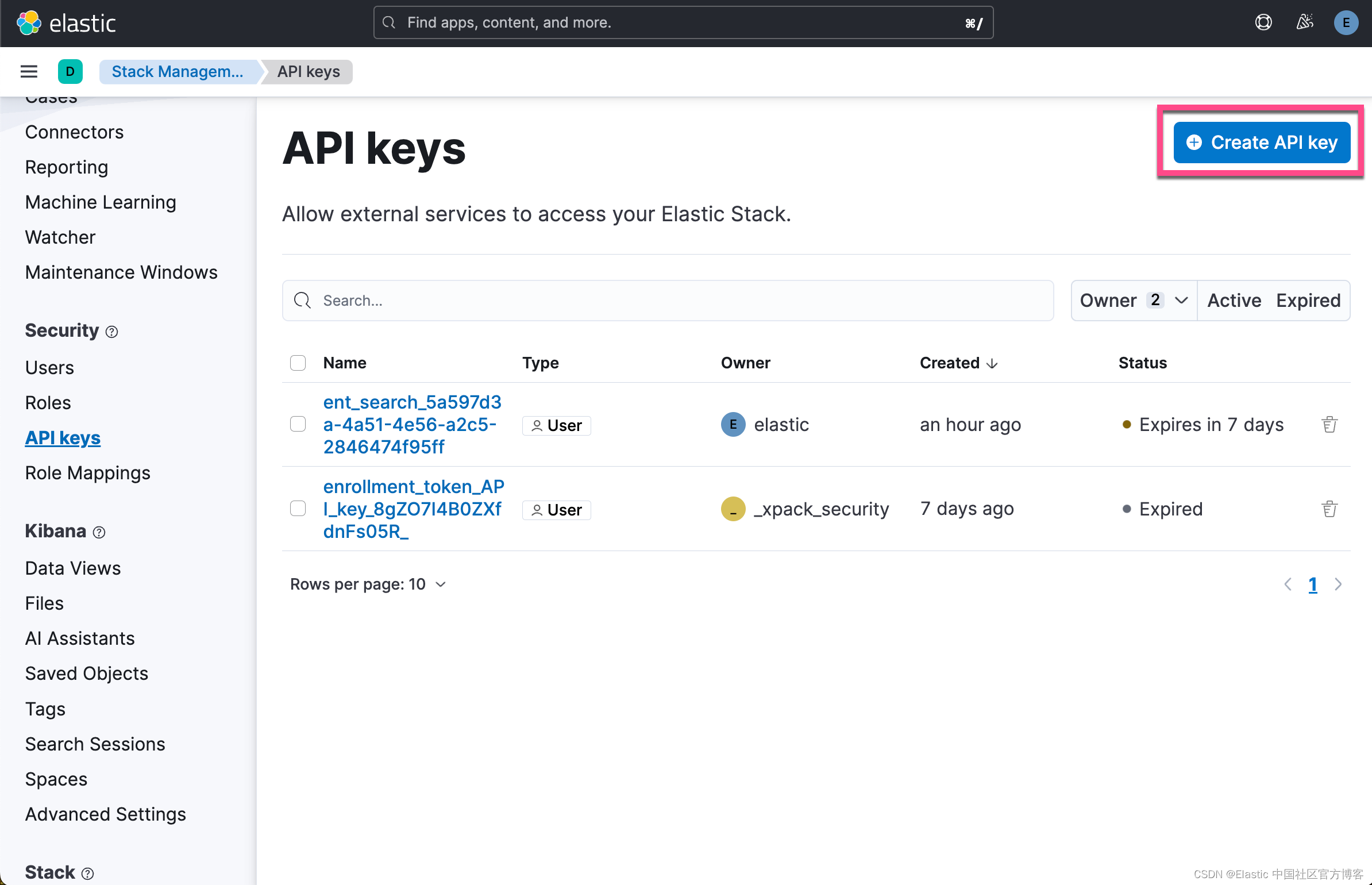Open the ent_search_5a597d3 API key link
Image resolution: width=1372 pixels, height=885 pixels.
point(411,424)
